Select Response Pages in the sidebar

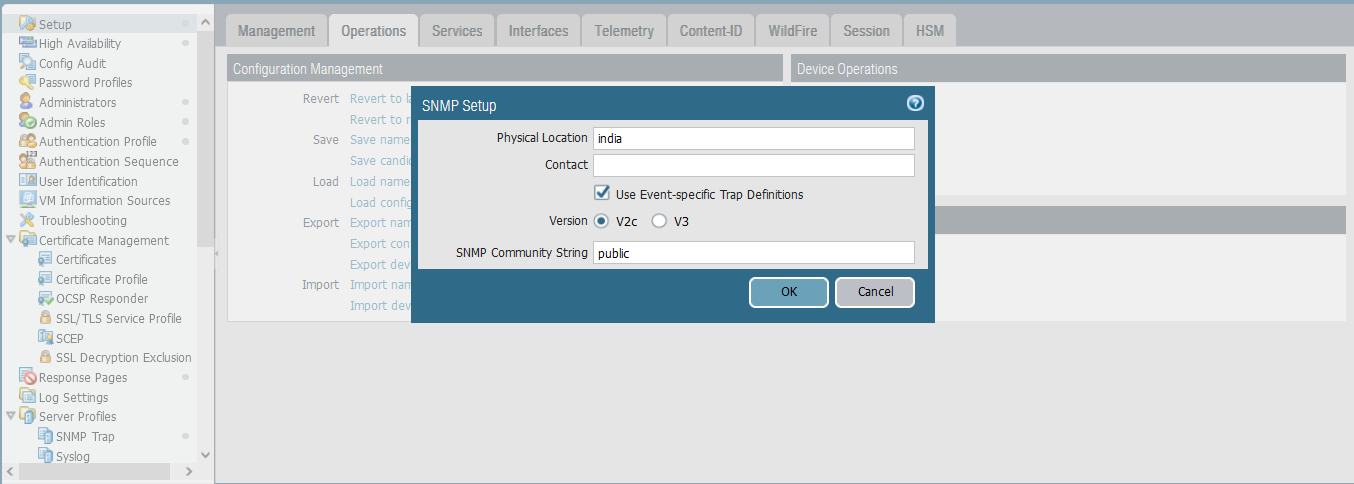point(83,377)
